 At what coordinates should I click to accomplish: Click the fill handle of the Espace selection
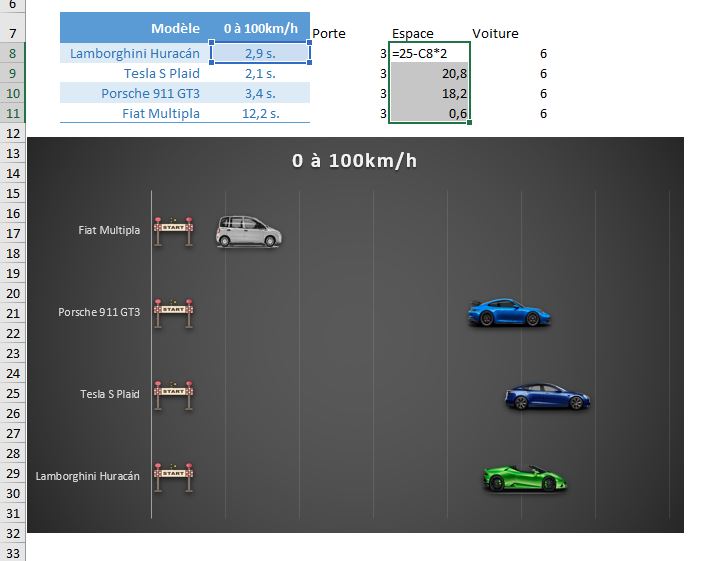469,122
